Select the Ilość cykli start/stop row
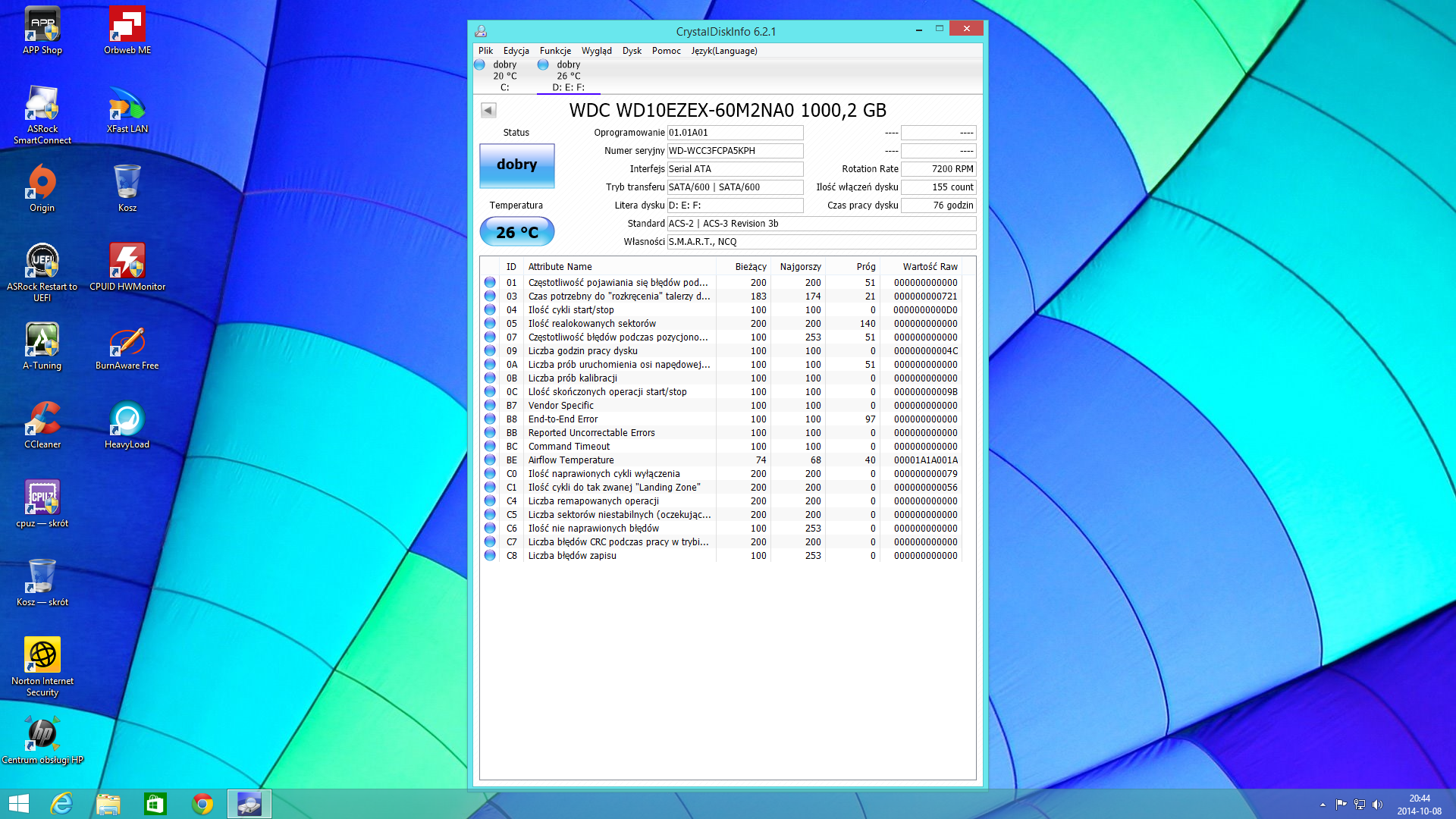 pyautogui.click(x=722, y=310)
